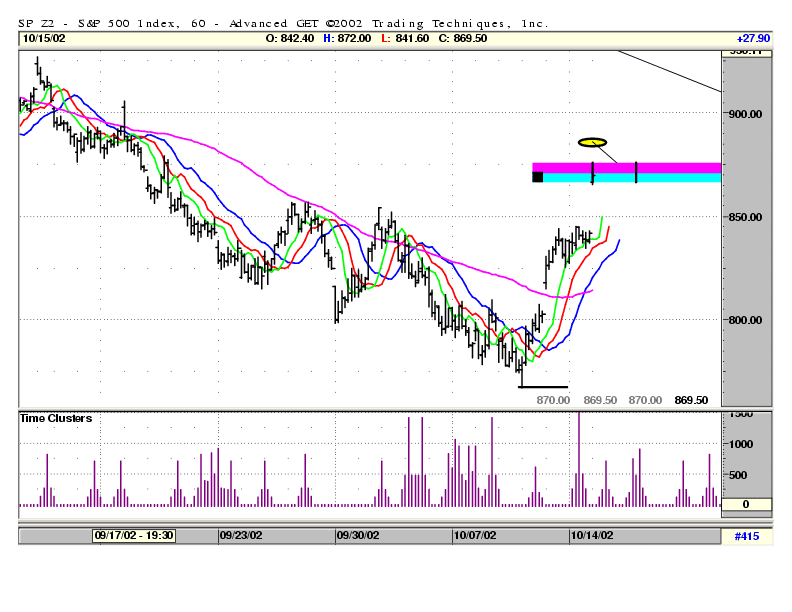Click the tallest Time Clusters spike near 10/14/02
This screenshot has width=792, height=612.
point(579,458)
